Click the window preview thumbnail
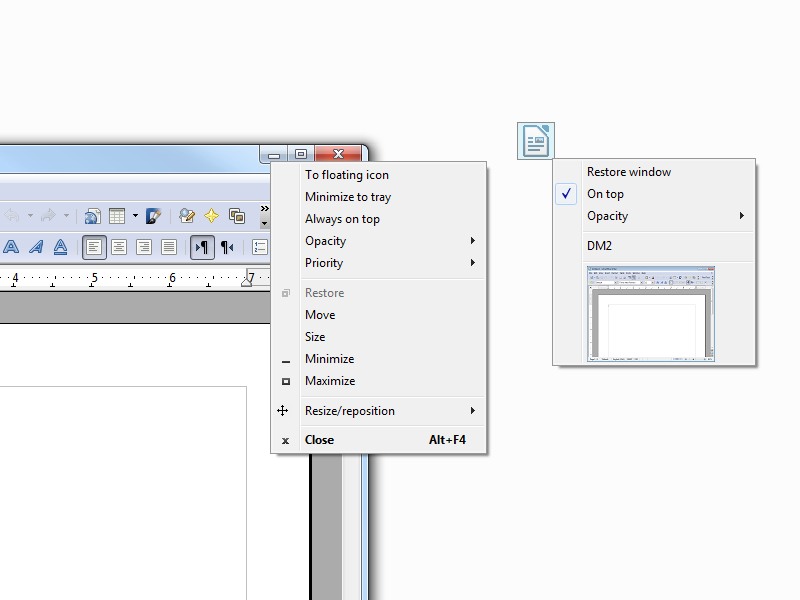 pos(651,313)
